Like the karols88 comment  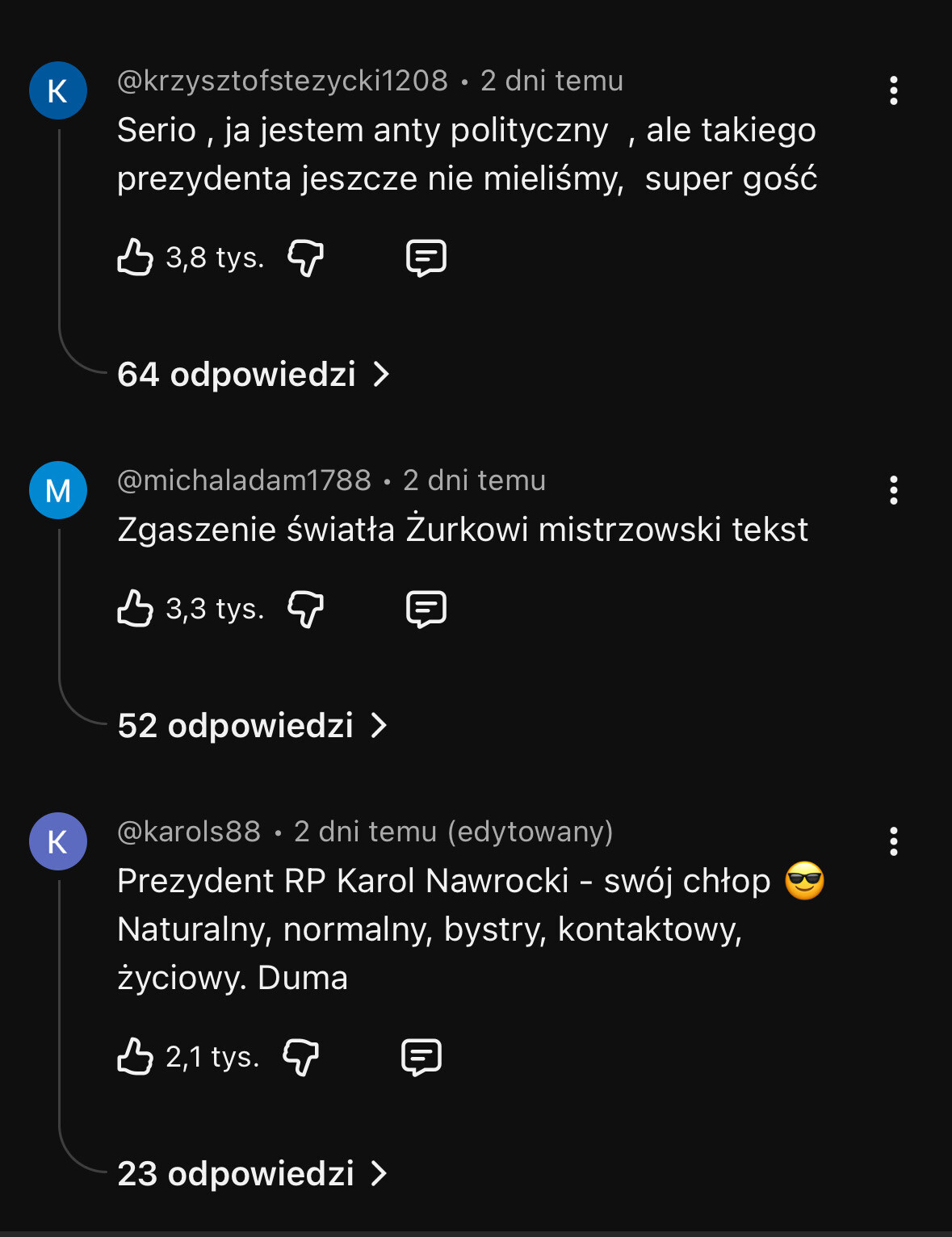[x=136, y=1057]
